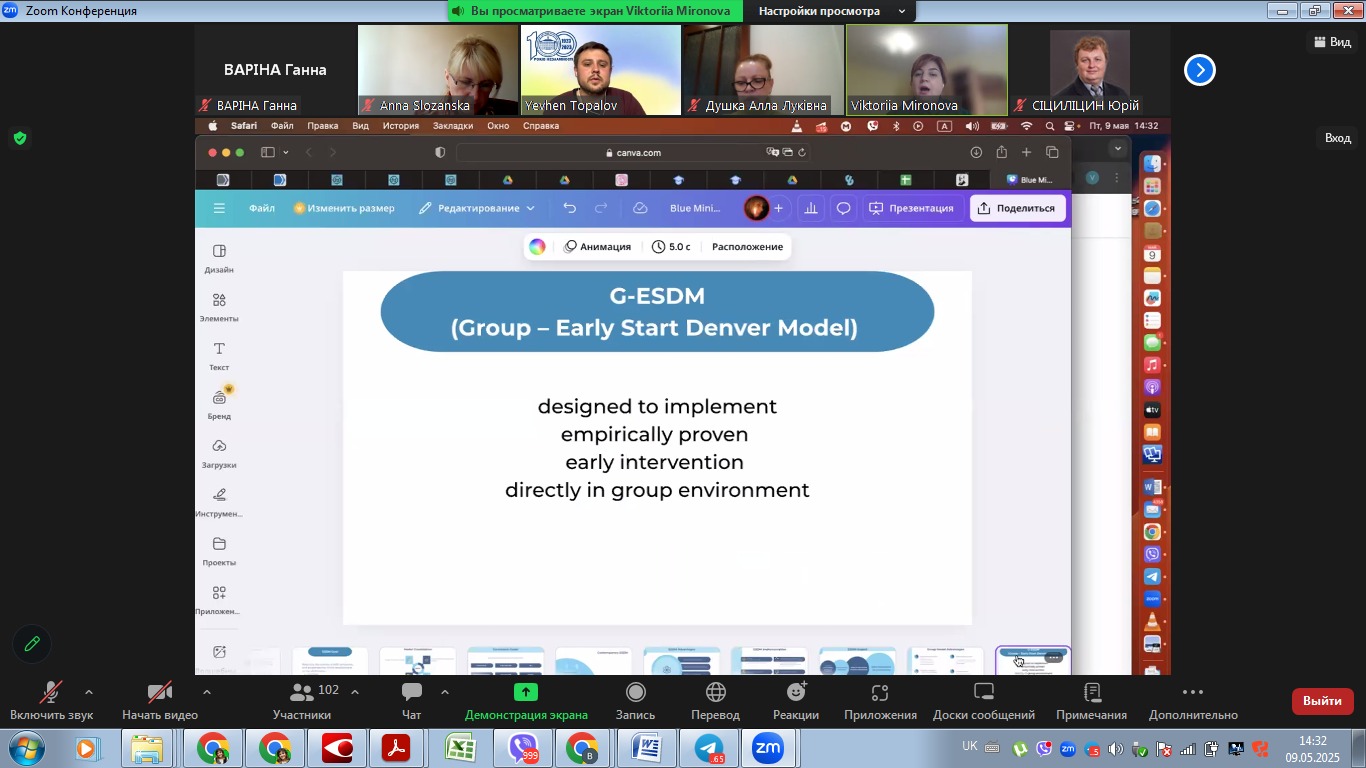Open the Participants list
The image size is (1366, 768).
(x=301, y=700)
